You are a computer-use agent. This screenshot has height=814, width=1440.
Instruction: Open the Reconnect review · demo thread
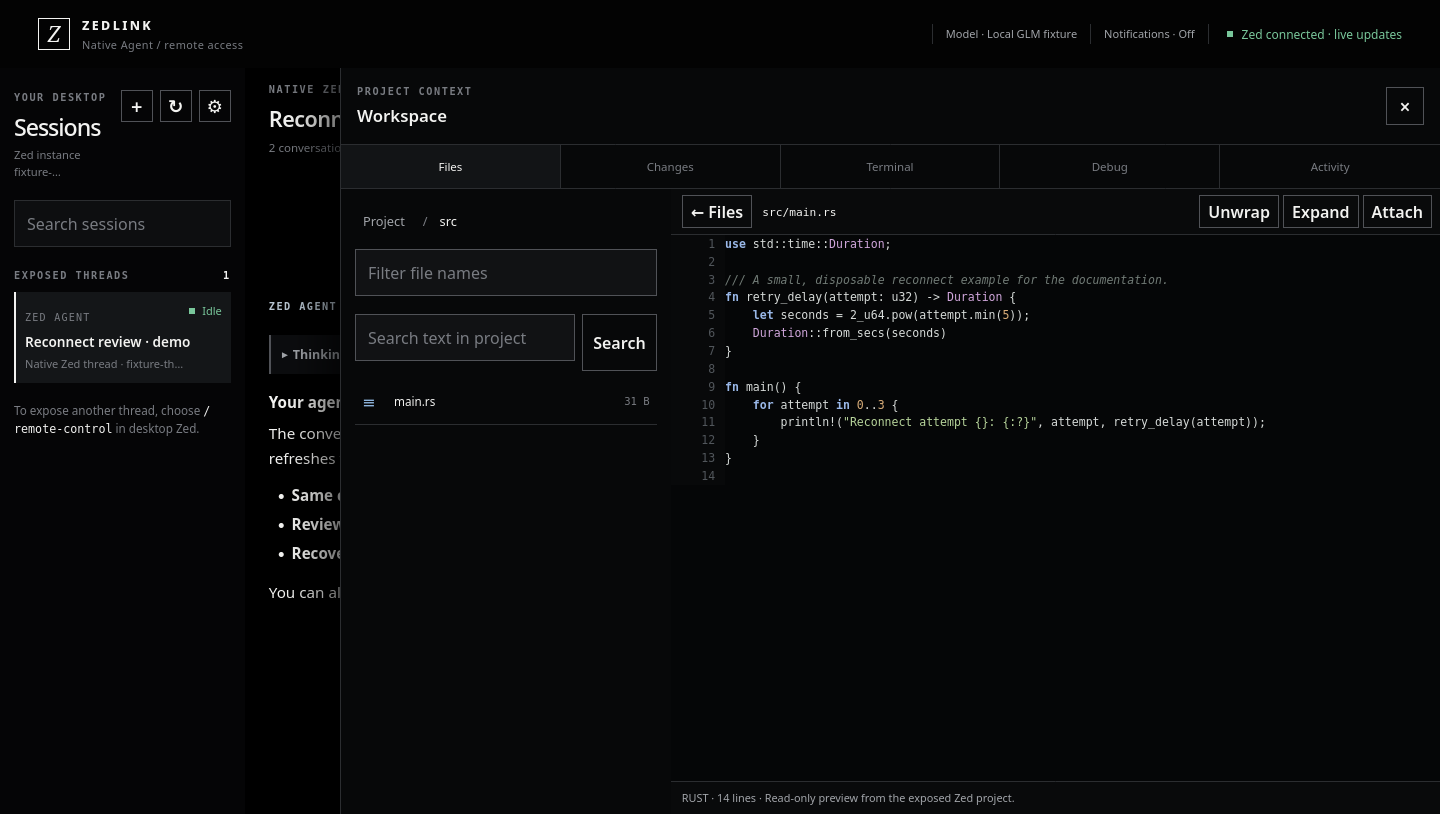tap(123, 338)
